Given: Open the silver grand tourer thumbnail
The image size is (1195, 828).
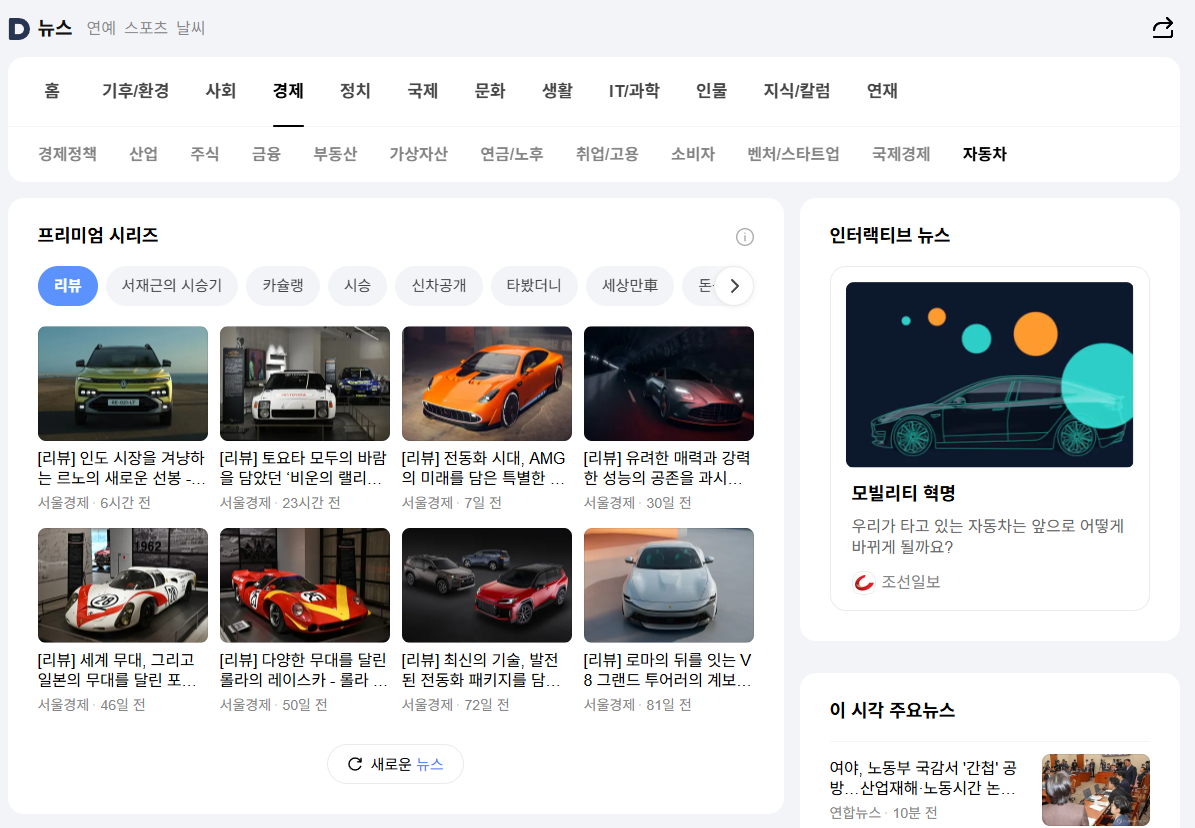Looking at the screenshot, I should coord(669,586).
